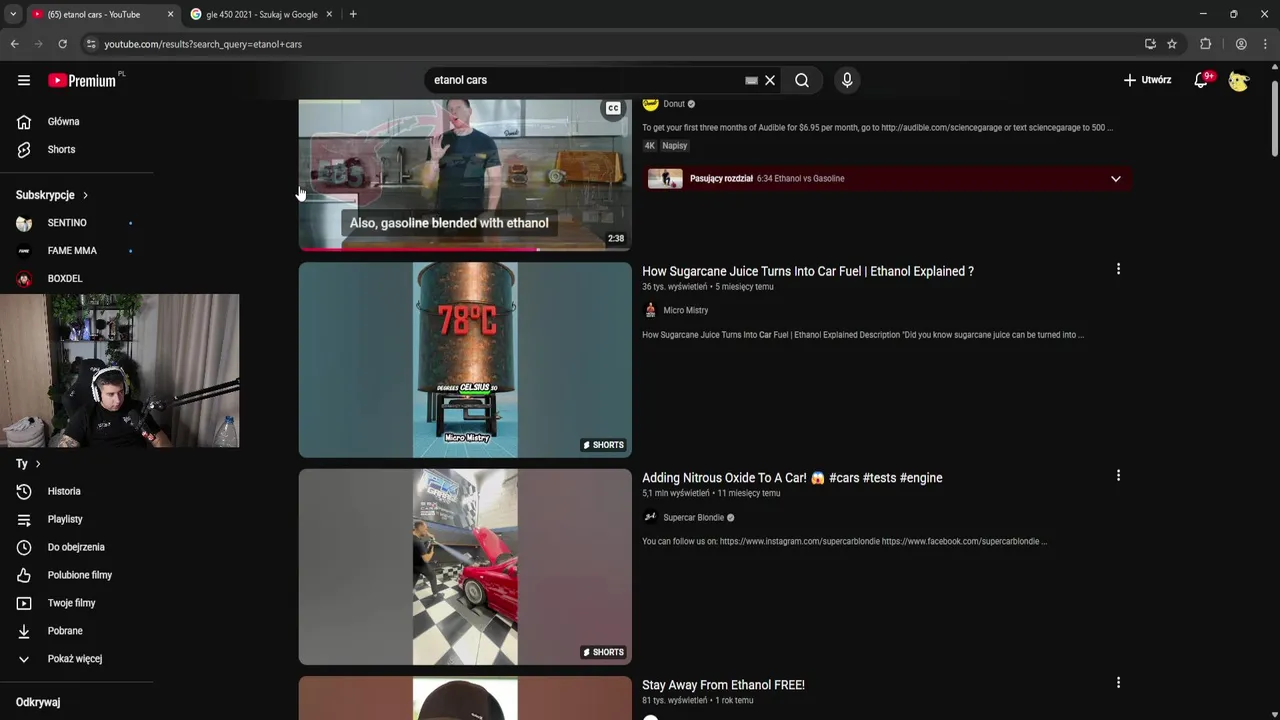The height and width of the screenshot is (720, 1280).
Task: Open the account avatar menu
Action: click(x=1239, y=80)
